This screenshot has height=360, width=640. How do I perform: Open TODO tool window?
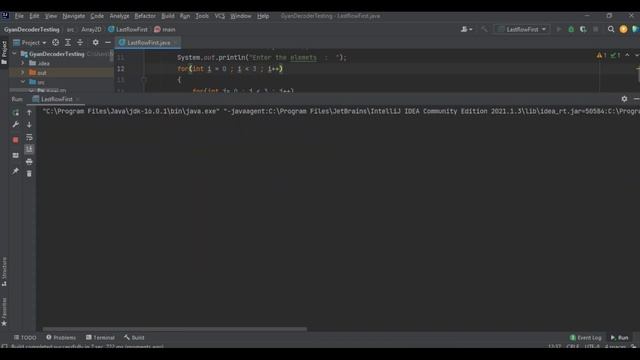(25, 338)
